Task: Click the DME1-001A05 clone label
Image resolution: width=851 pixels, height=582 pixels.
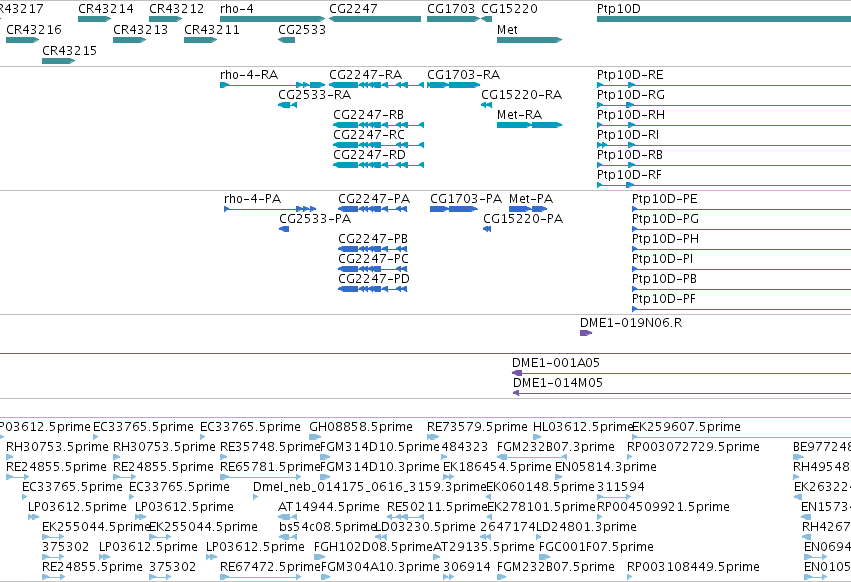Action: [x=556, y=363]
